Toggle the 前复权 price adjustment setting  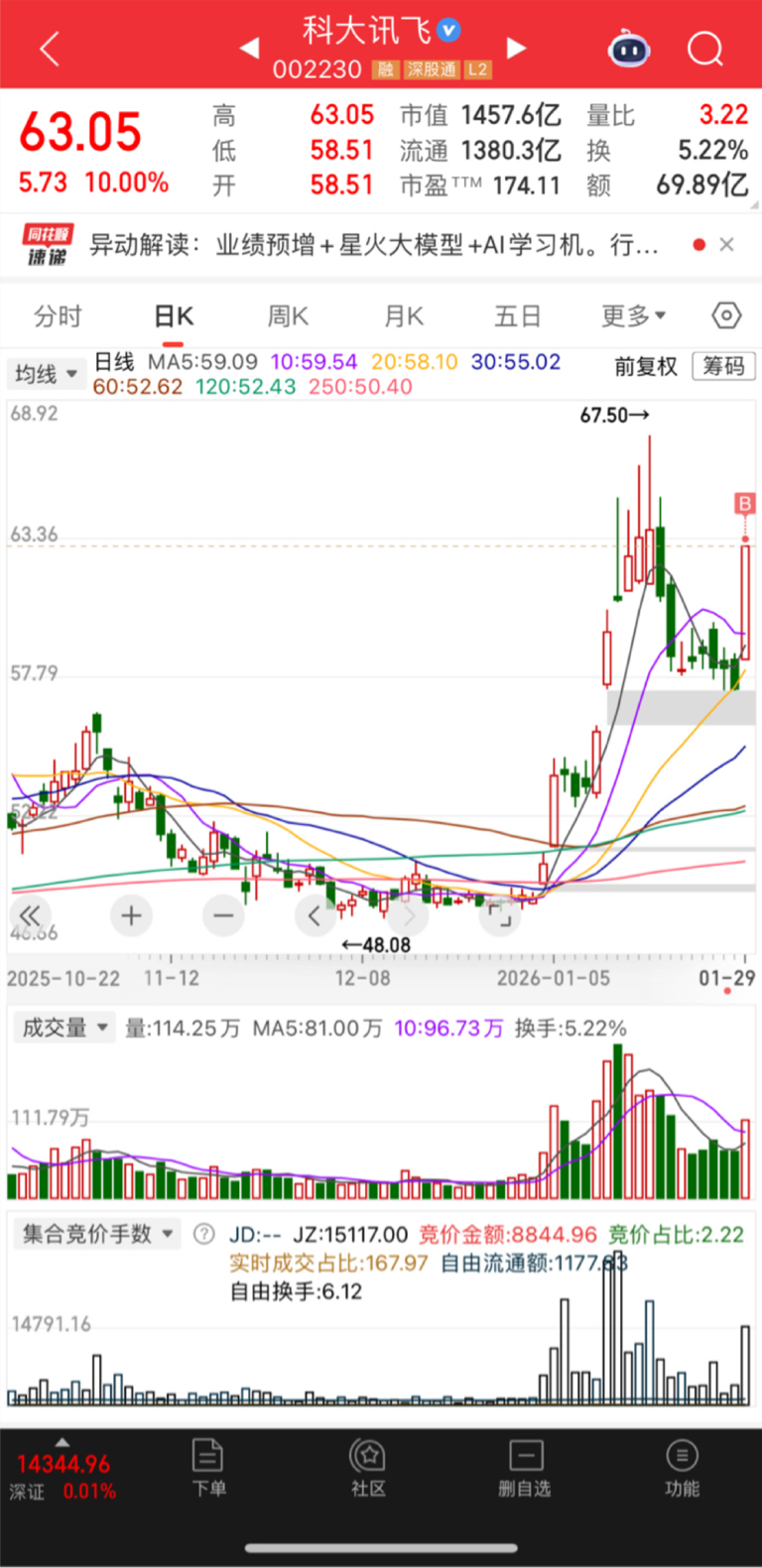[646, 367]
